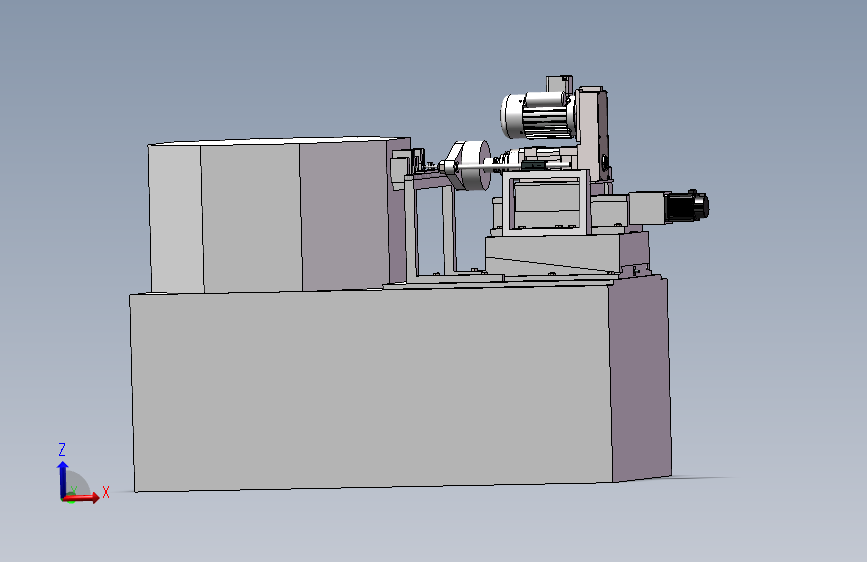
Task: Click the green Y axis label on the triad
Action: [x=73, y=490]
